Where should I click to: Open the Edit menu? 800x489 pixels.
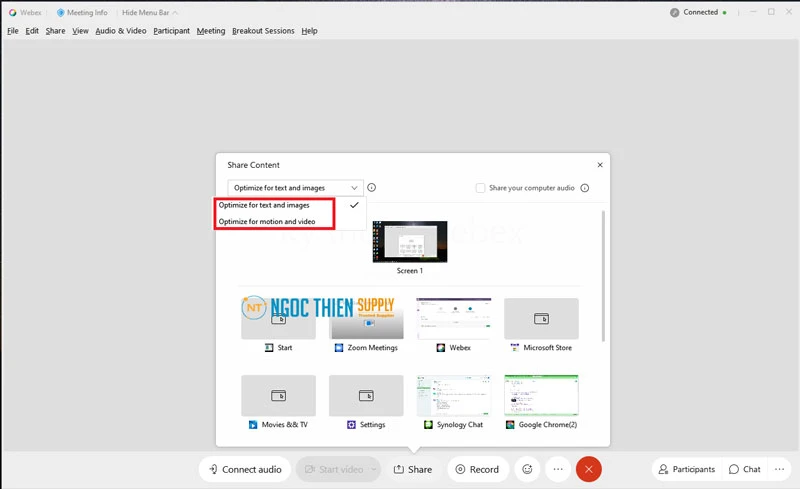pyautogui.click(x=32, y=31)
